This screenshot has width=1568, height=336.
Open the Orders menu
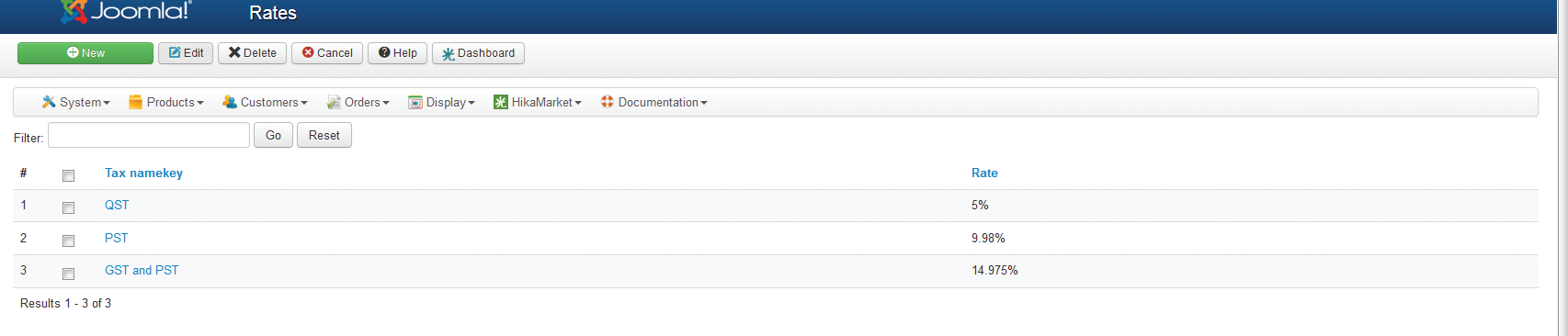pyautogui.click(x=358, y=102)
